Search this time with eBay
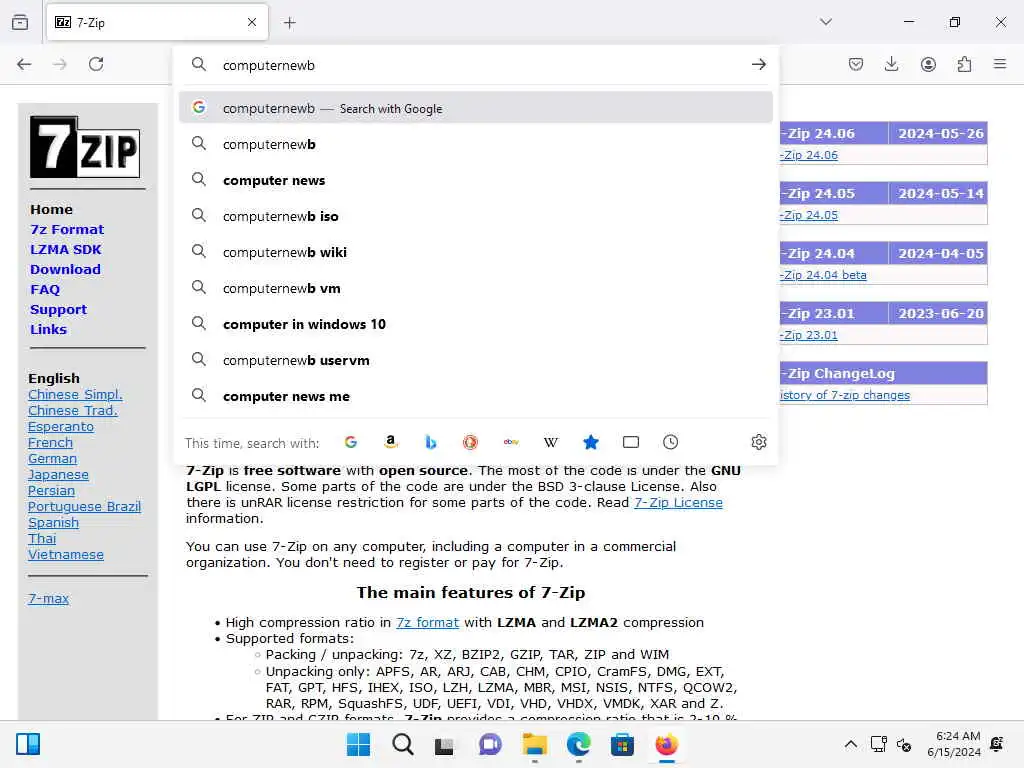 coord(511,442)
